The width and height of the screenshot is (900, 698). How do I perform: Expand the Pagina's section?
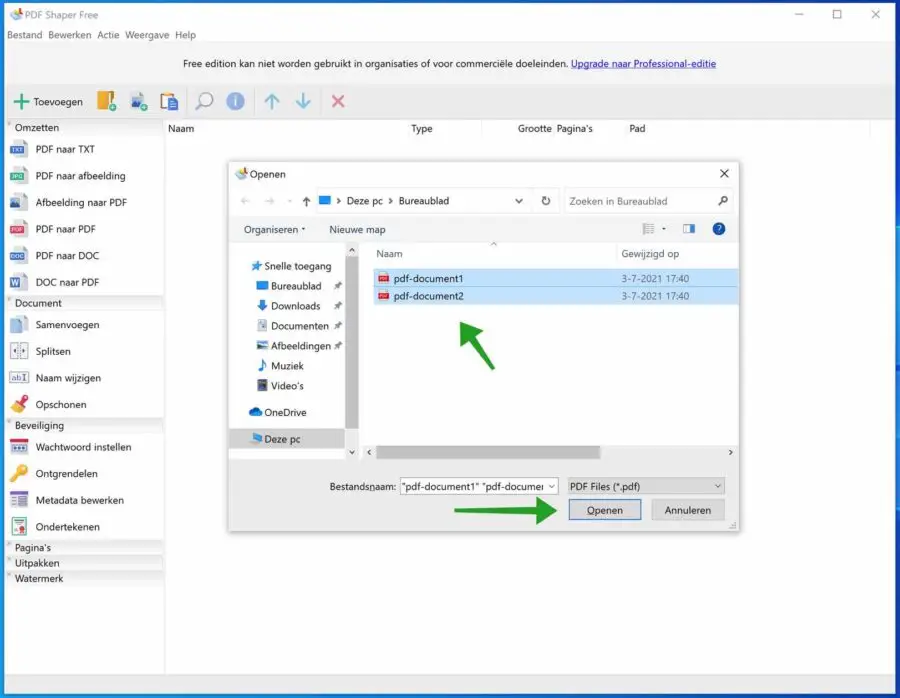coord(84,548)
